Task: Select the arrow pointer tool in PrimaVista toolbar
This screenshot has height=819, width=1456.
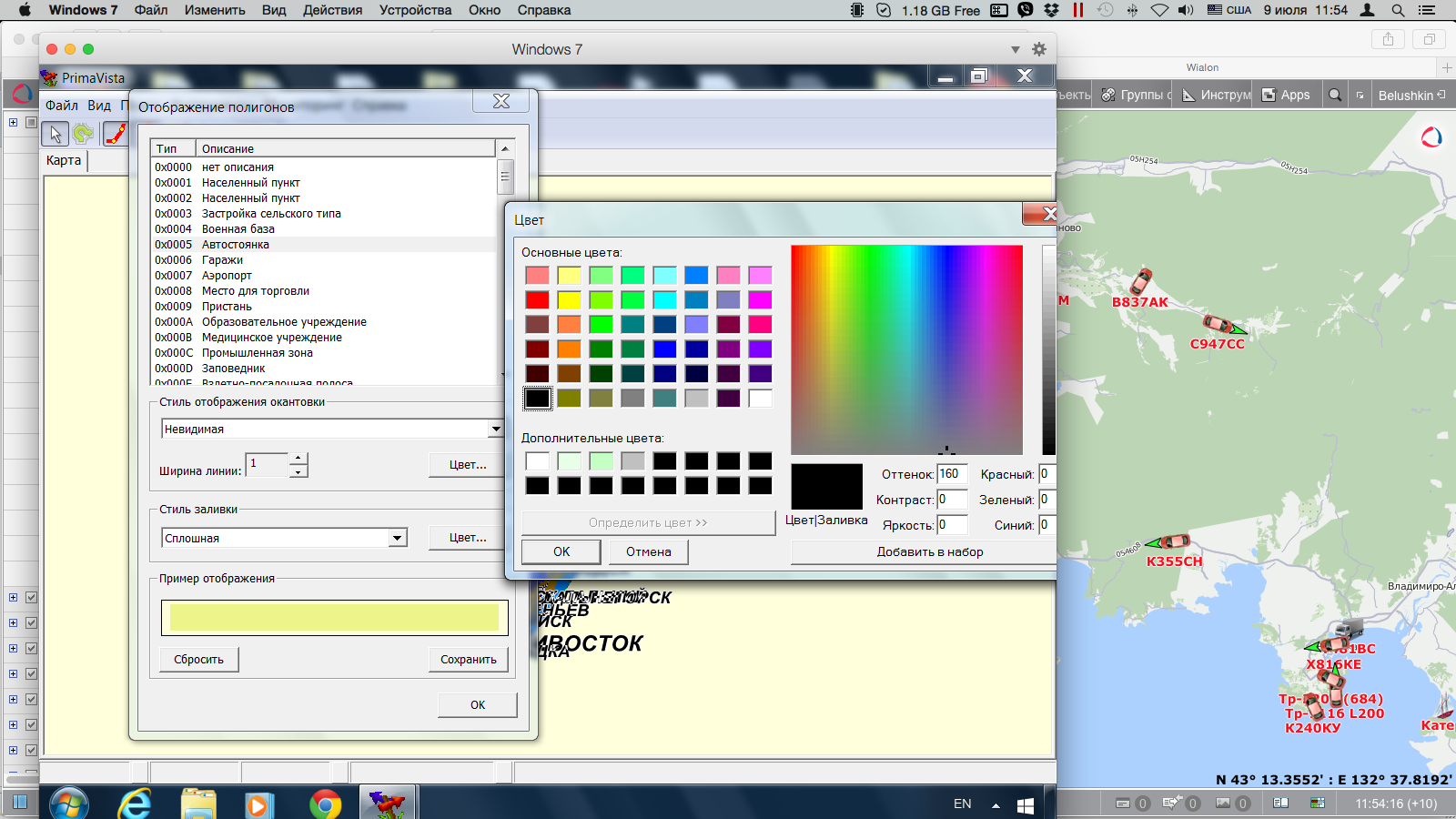Action: tap(56, 135)
